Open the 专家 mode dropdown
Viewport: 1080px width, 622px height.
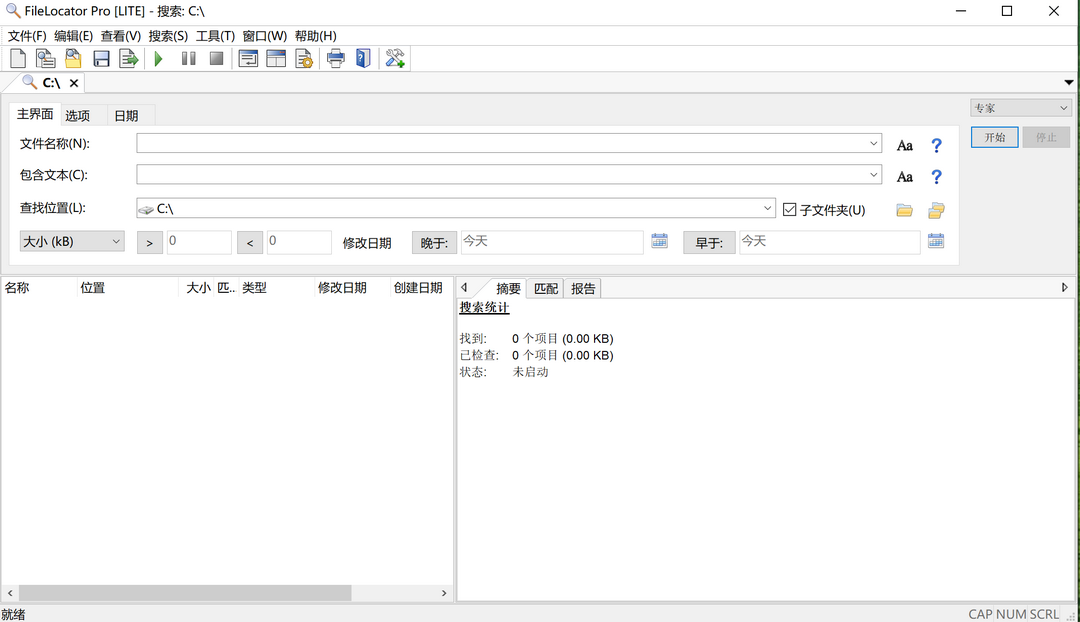[x=1020, y=108]
